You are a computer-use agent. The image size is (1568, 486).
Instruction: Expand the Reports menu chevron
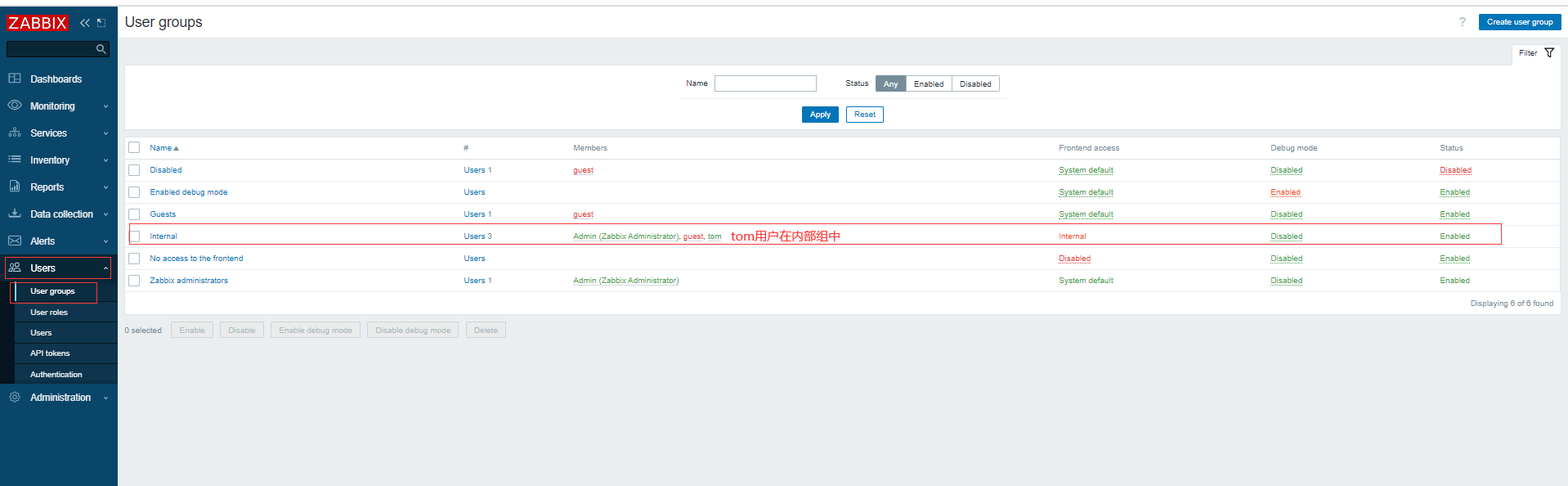click(x=105, y=187)
